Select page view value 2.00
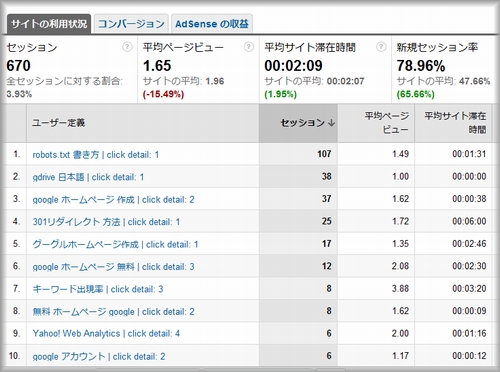 click(x=400, y=333)
